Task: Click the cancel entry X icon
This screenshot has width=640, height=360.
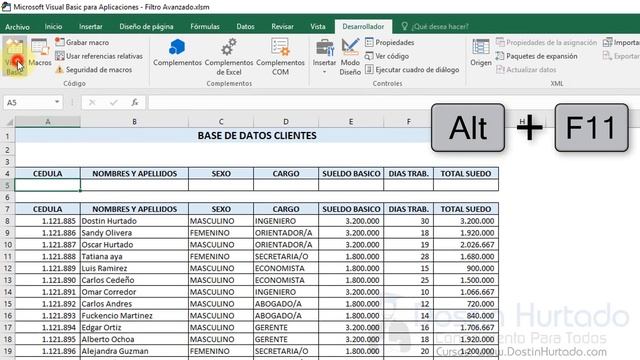Action: [92, 102]
